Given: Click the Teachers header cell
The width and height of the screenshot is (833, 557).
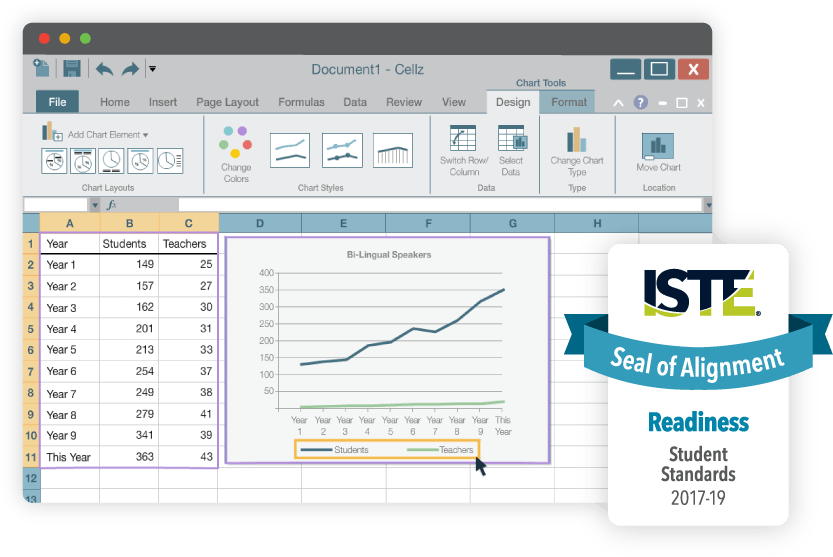Looking at the screenshot, I should (188, 244).
